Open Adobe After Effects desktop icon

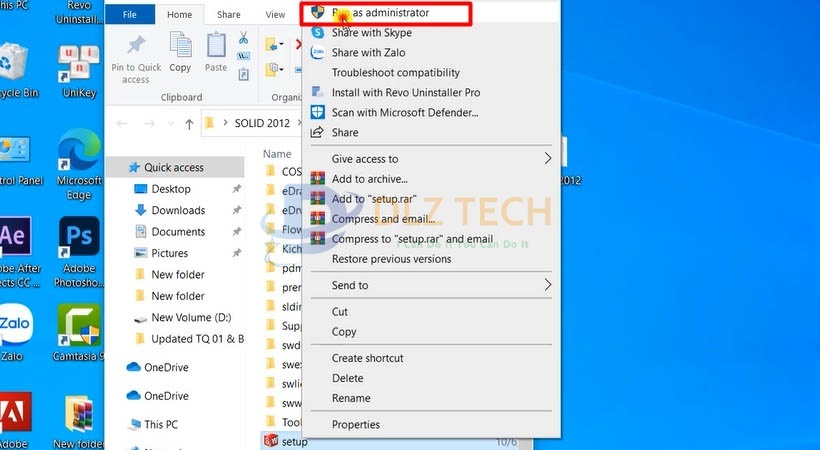[x=19, y=253]
